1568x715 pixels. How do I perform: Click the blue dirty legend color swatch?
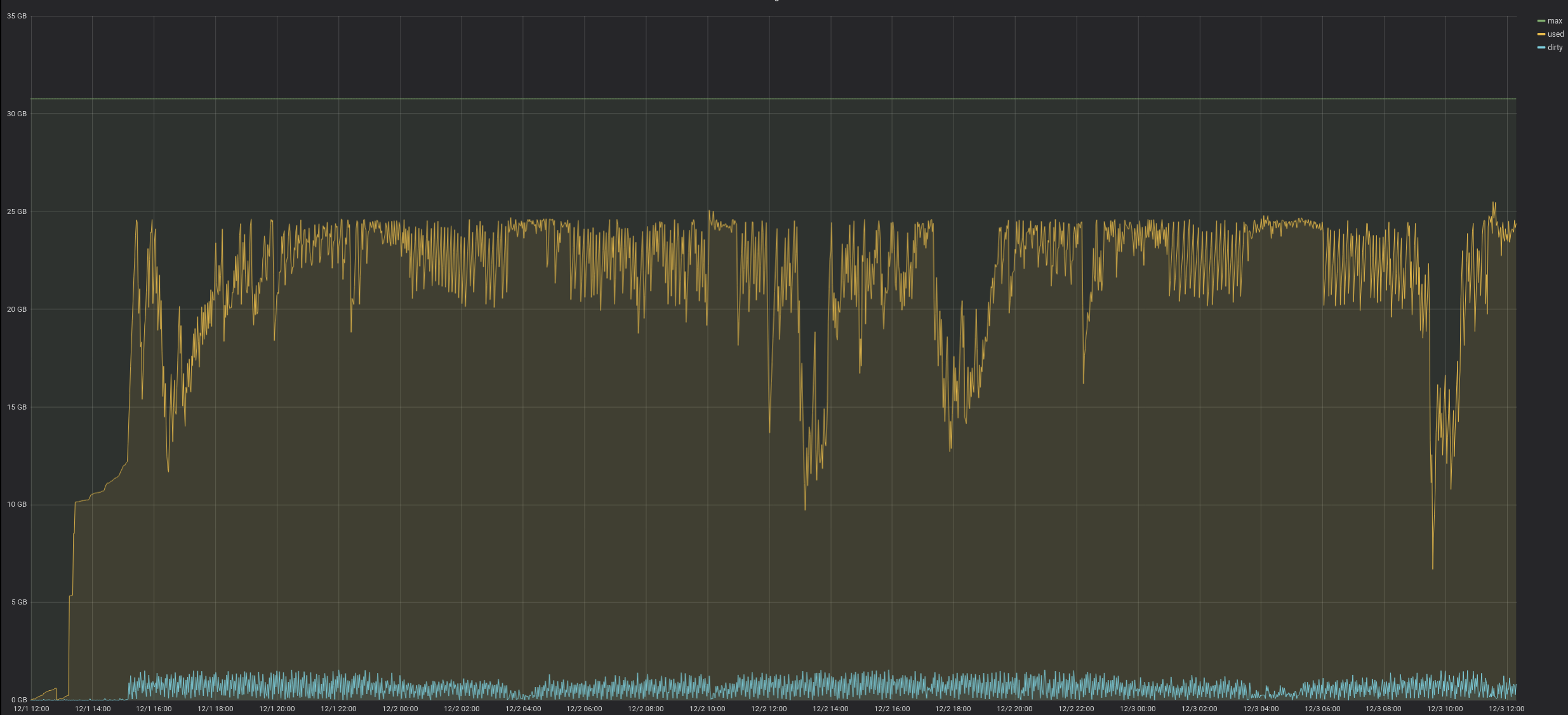[1541, 48]
